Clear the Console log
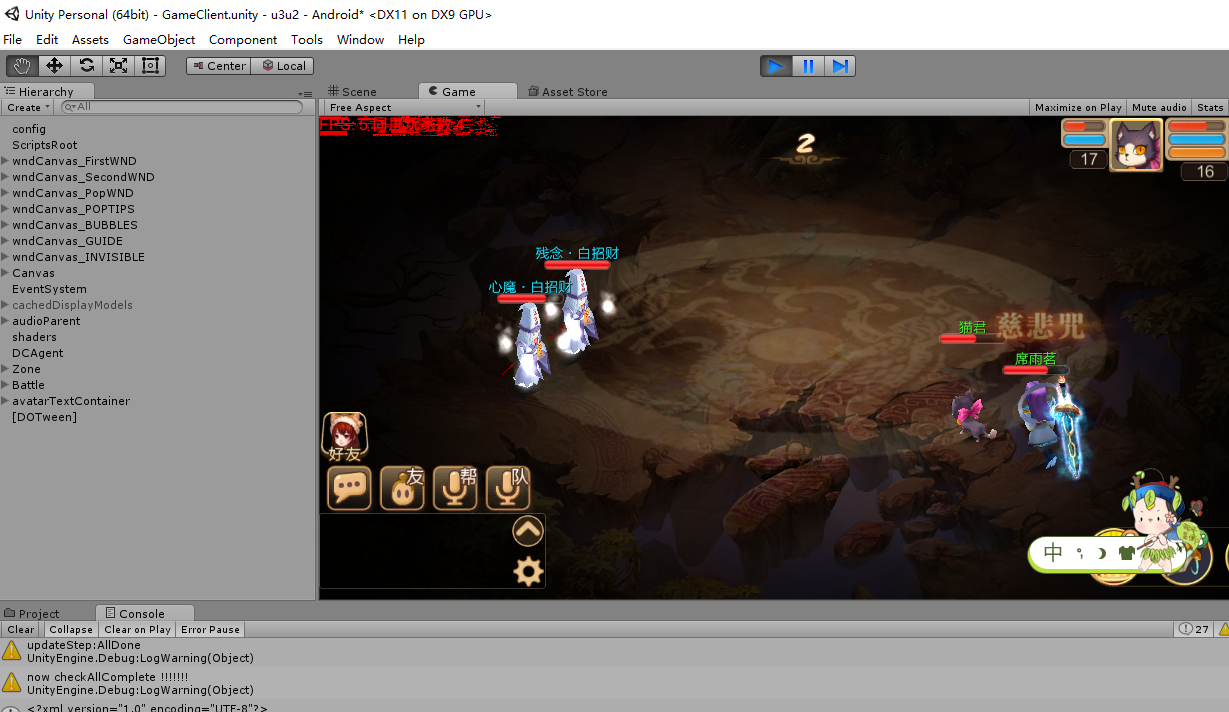 (20, 629)
